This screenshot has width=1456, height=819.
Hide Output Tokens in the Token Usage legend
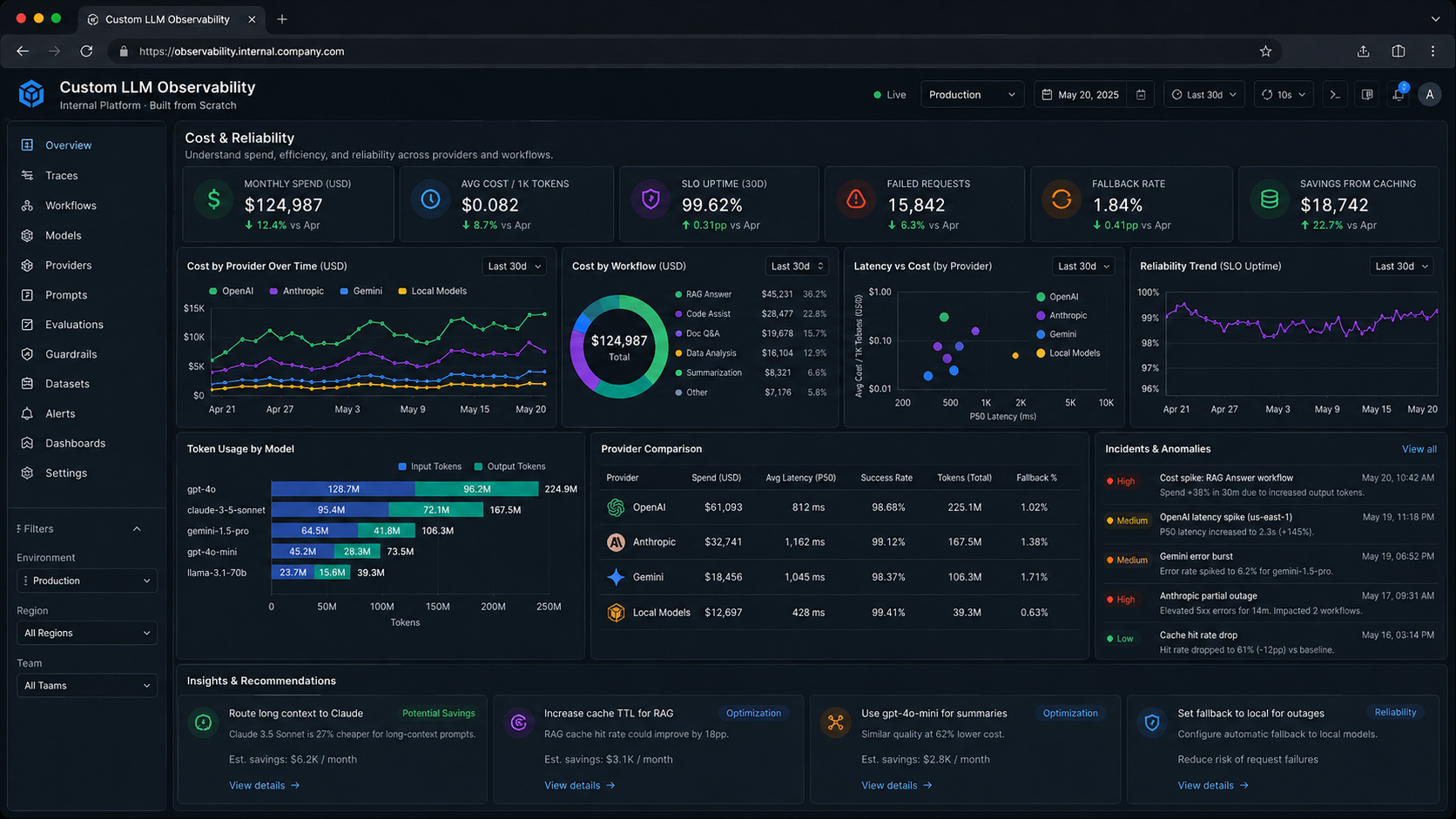coord(509,467)
